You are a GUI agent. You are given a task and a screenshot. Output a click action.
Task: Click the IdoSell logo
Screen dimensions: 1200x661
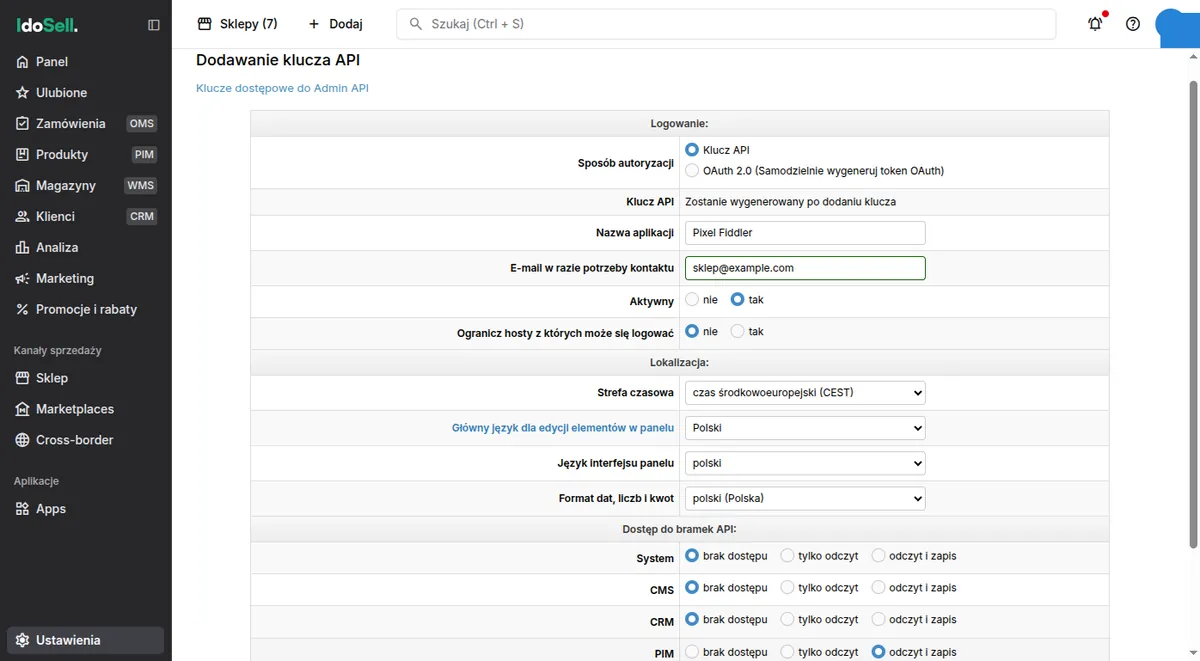(46, 25)
